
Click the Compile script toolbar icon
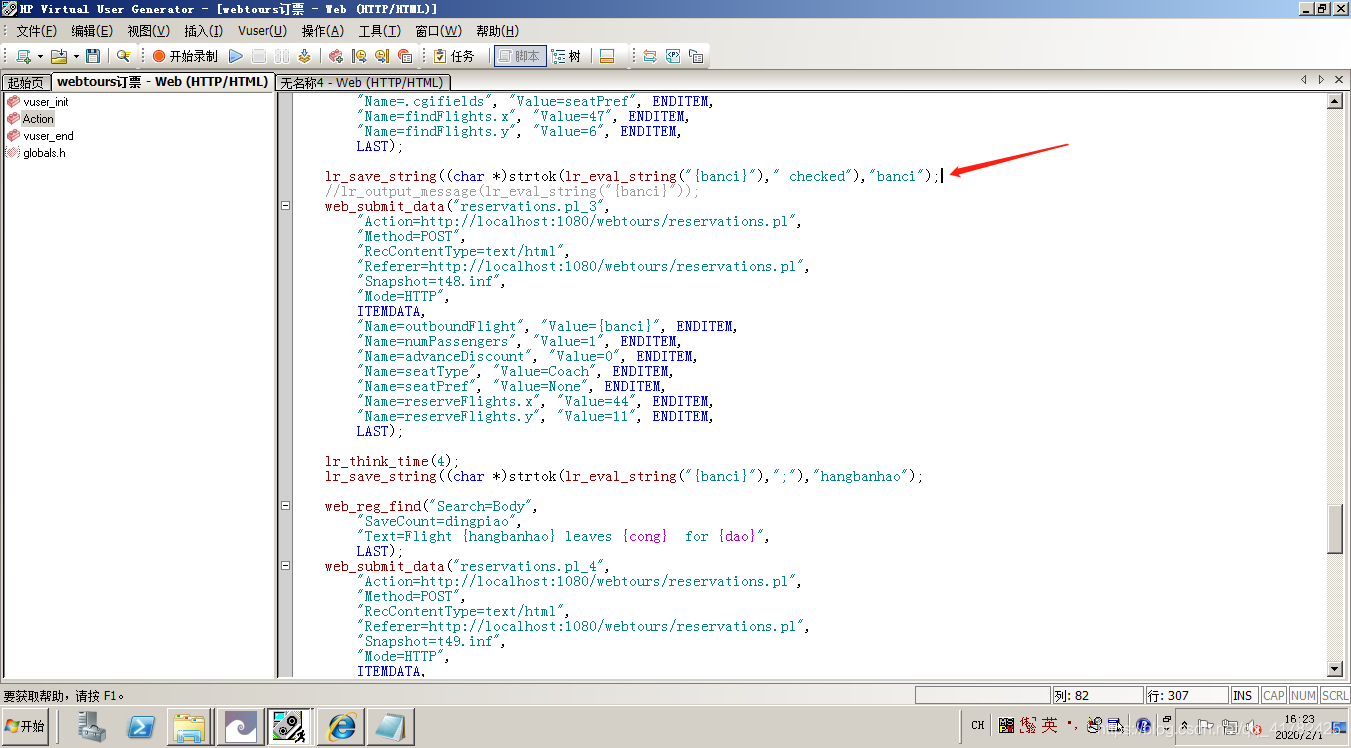[305, 56]
